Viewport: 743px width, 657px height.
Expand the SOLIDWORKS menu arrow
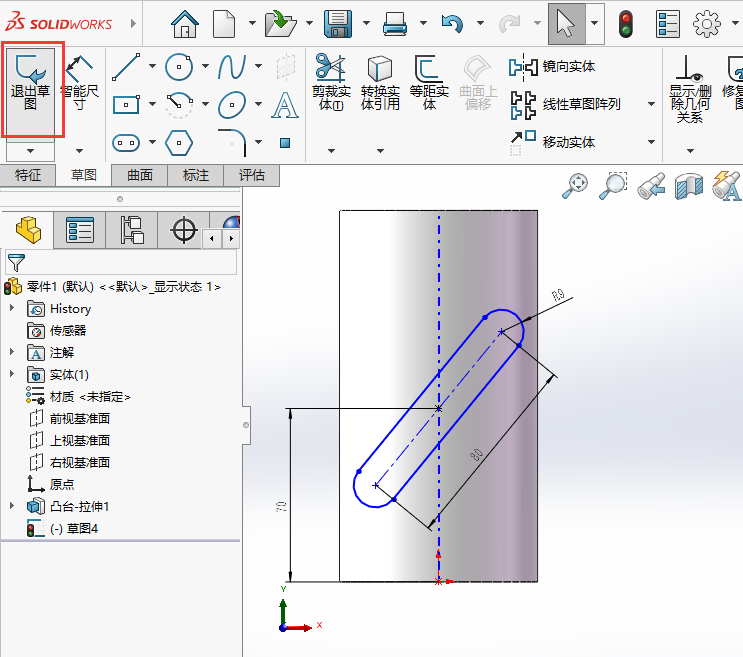click(x=133, y=23)
